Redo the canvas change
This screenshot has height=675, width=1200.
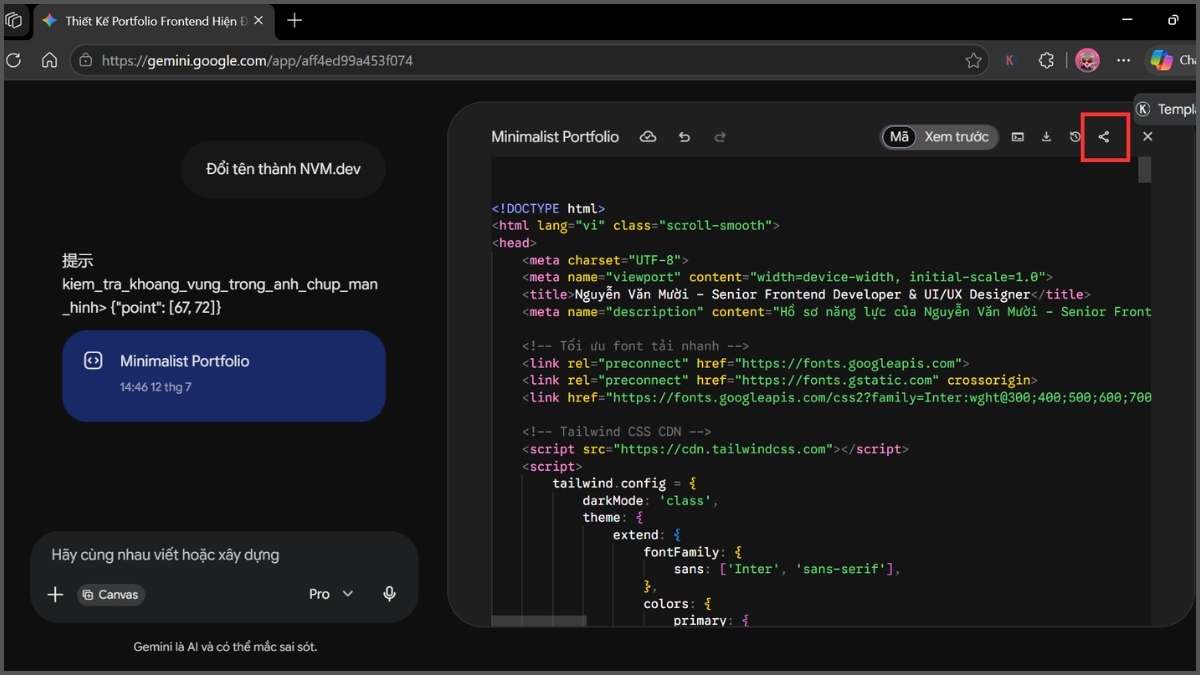[x=719, y=137]
